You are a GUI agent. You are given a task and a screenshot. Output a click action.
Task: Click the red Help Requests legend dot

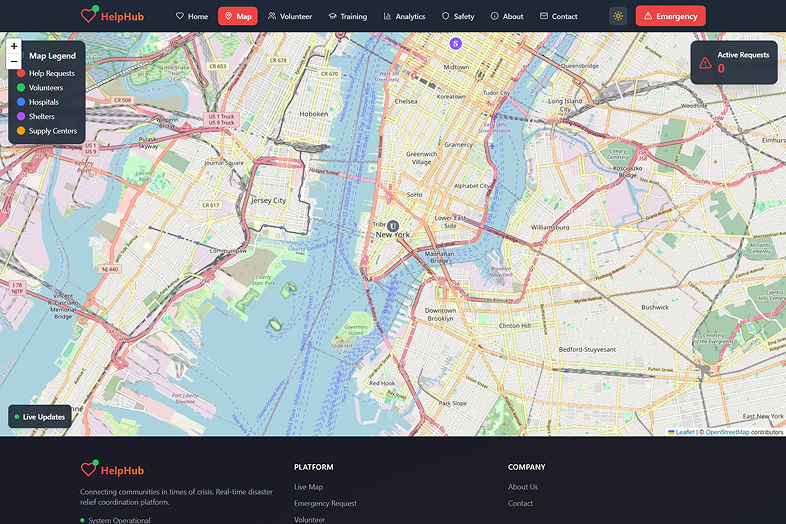(21, 73)
